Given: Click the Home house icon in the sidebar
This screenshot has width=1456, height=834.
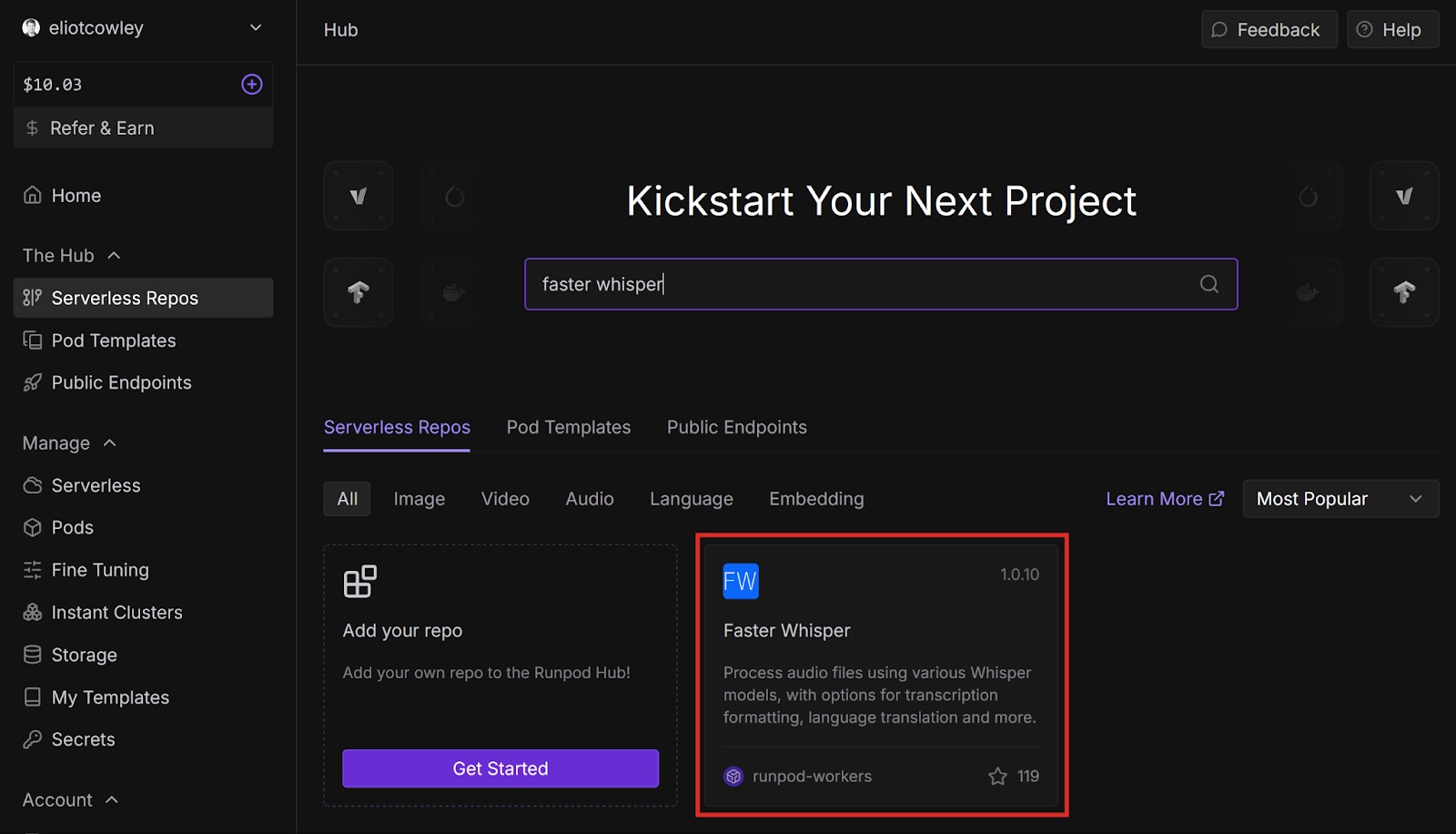Looking at the screenshot, I should click(33, 195).
